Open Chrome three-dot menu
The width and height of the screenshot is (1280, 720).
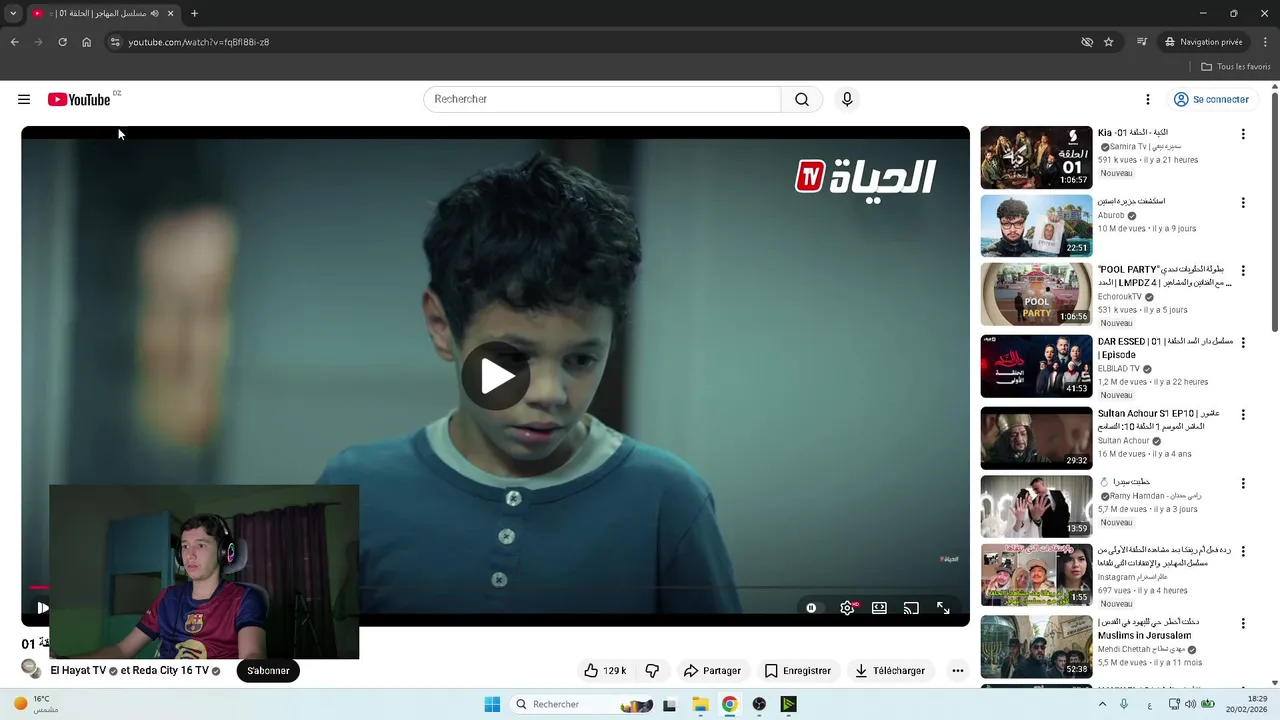[x=1266, y=42]
